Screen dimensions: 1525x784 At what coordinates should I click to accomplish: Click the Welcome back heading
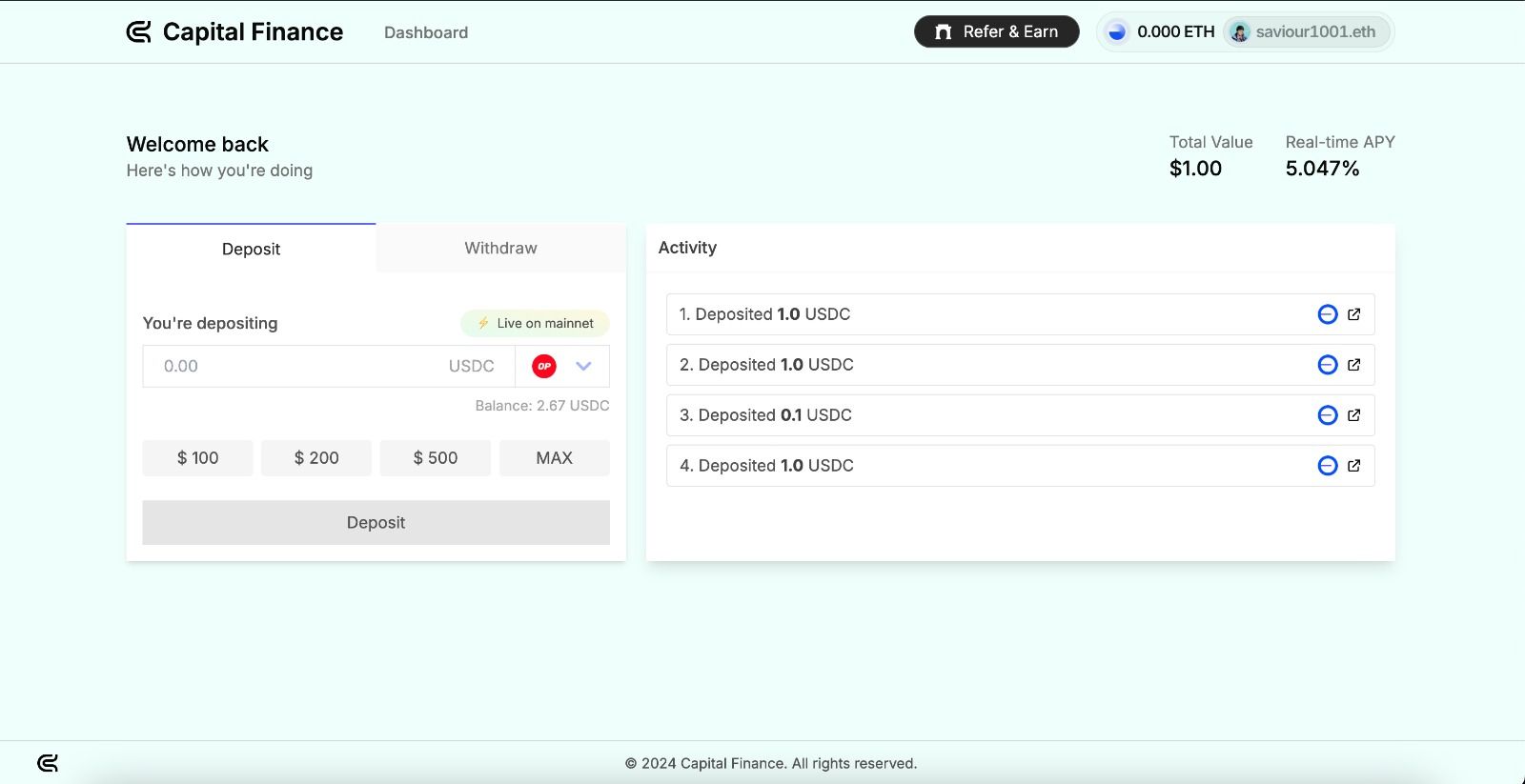[x=198, y=145]
